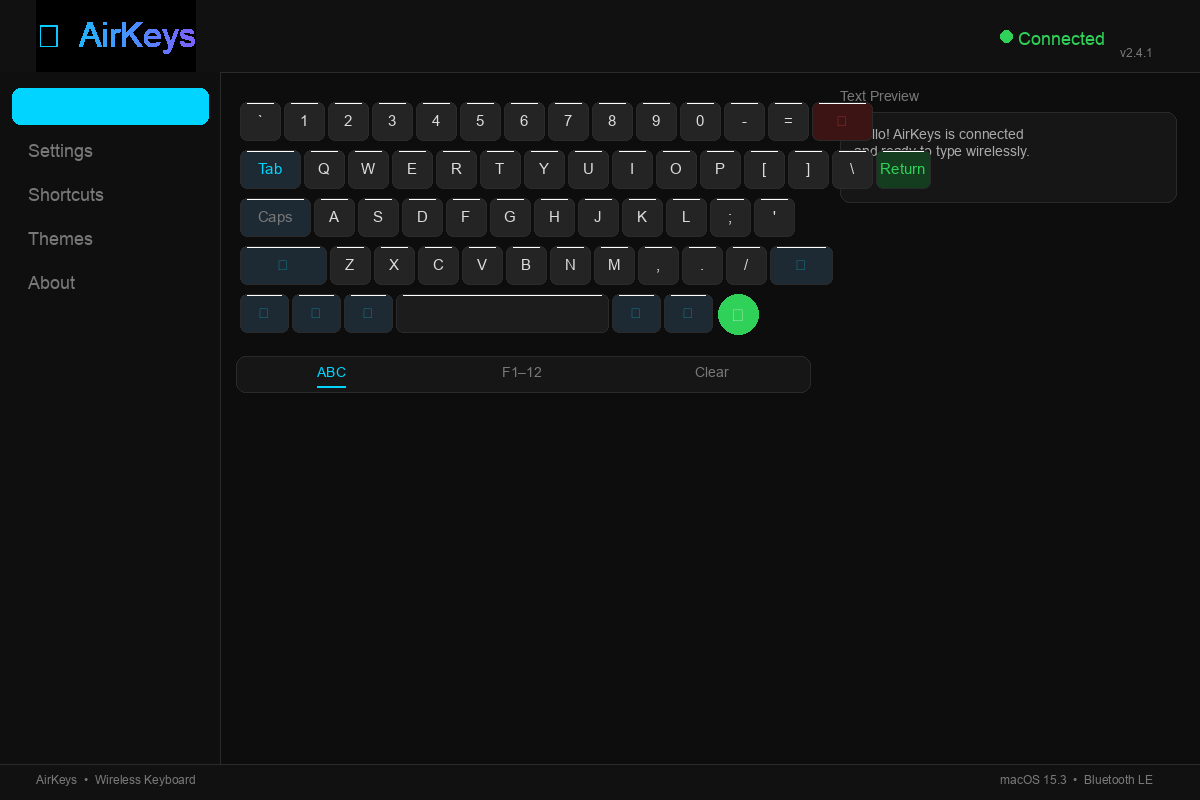The height and width of the screenshot is (800, 1200).
Task: Tap the modifier key directly right of the spacebar
Action: click(x=636, y=313)
